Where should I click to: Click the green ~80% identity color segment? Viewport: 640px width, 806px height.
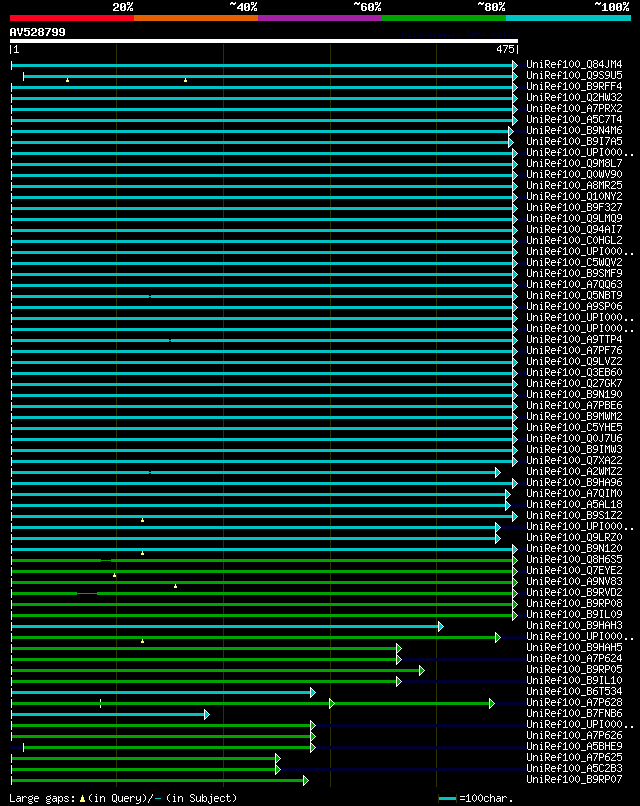[444, 18]
